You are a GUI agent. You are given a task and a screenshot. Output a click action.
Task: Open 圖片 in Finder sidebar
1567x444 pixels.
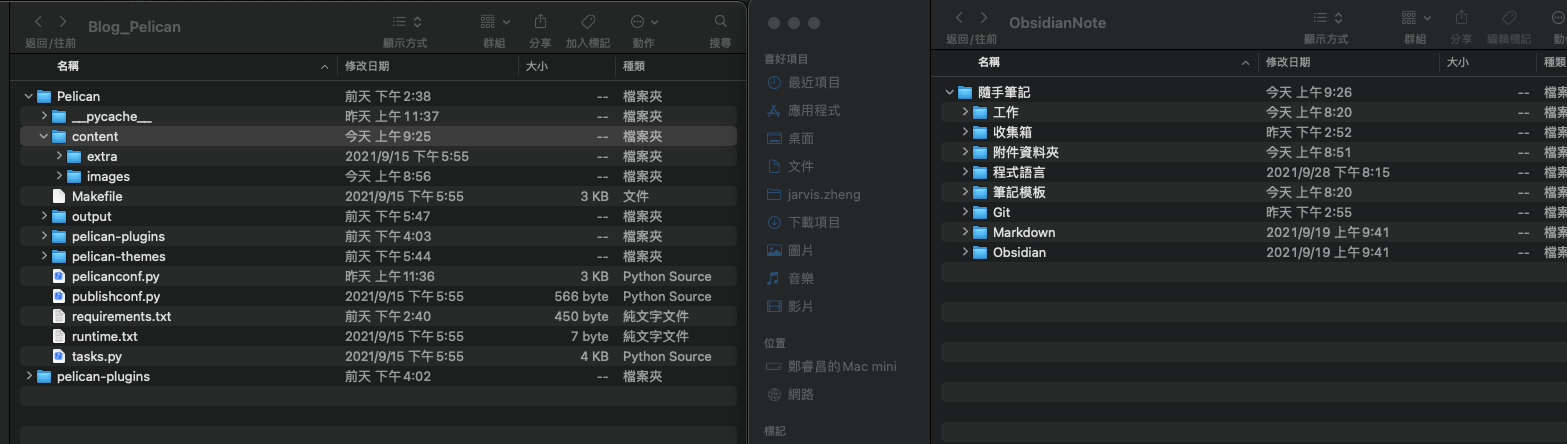coord(790,250)
